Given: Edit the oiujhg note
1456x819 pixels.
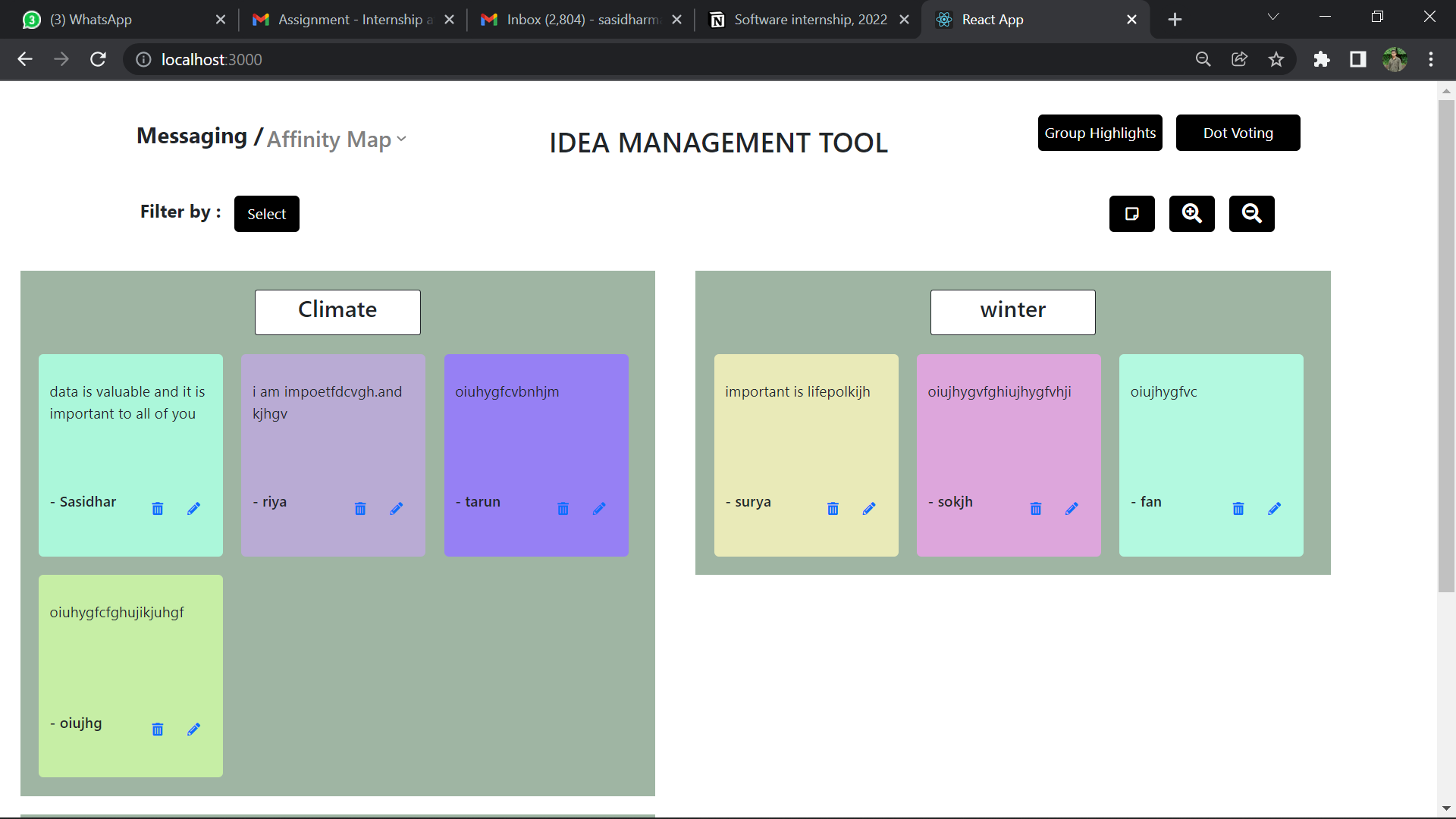Looking at the screenshot, I should 194,730.
